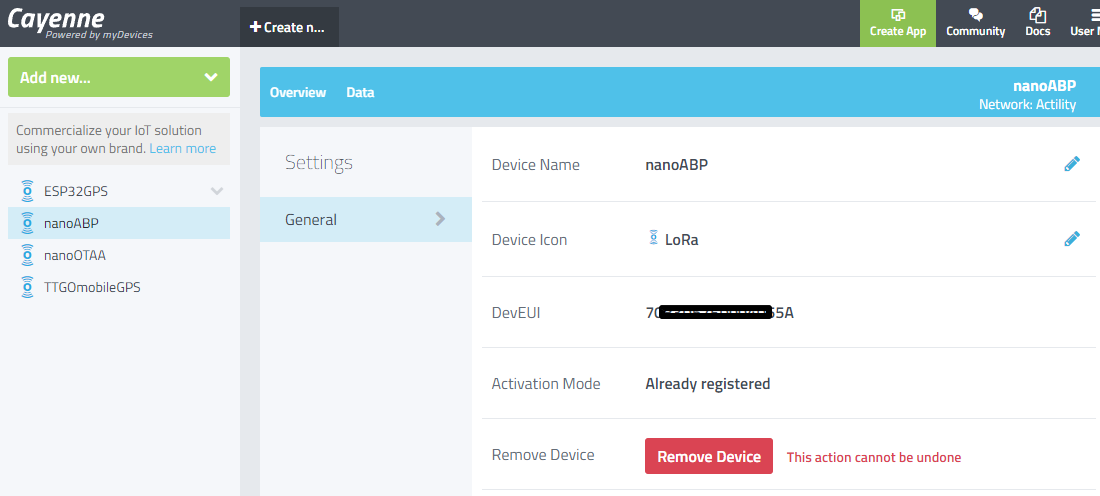The width and height of the screenshot is (1100, 496).
Task: Select nanoOTAA device in sidebar
Action: pyautogui.click(x=119, y=255)
